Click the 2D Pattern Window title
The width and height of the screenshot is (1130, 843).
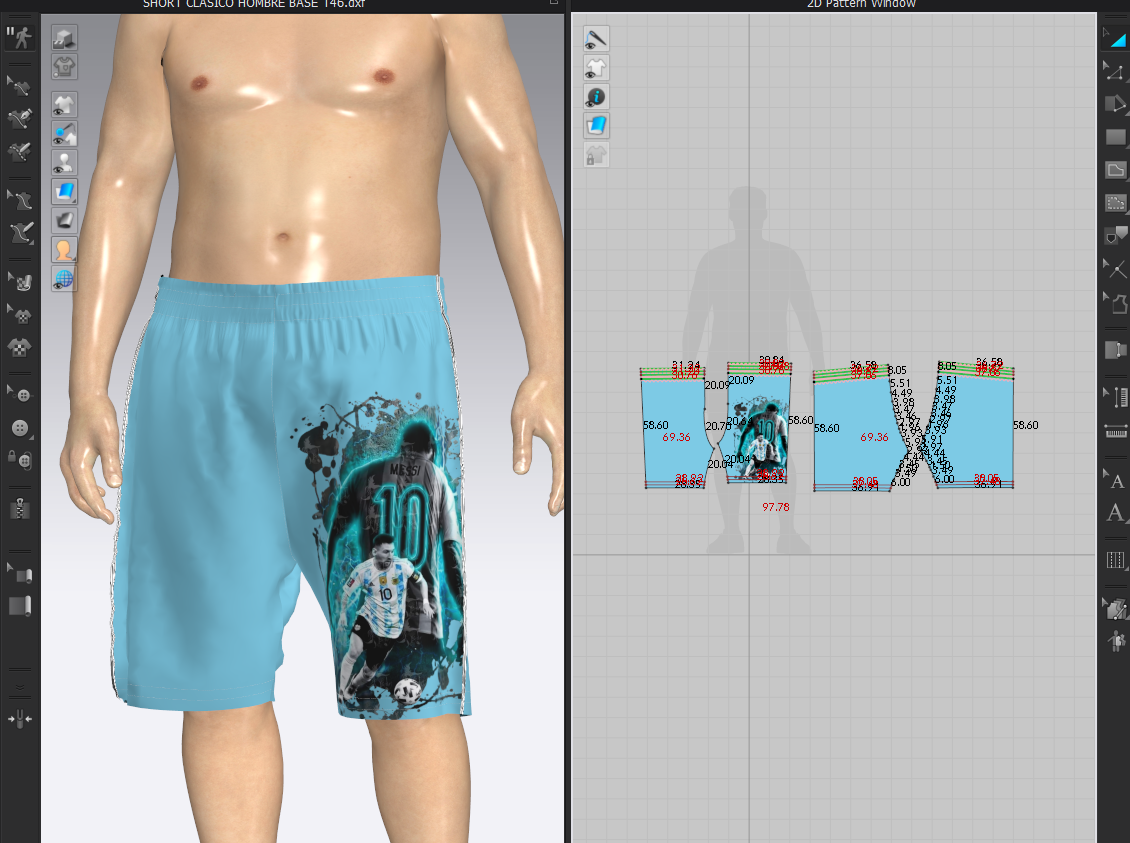(x=846, y=4)
